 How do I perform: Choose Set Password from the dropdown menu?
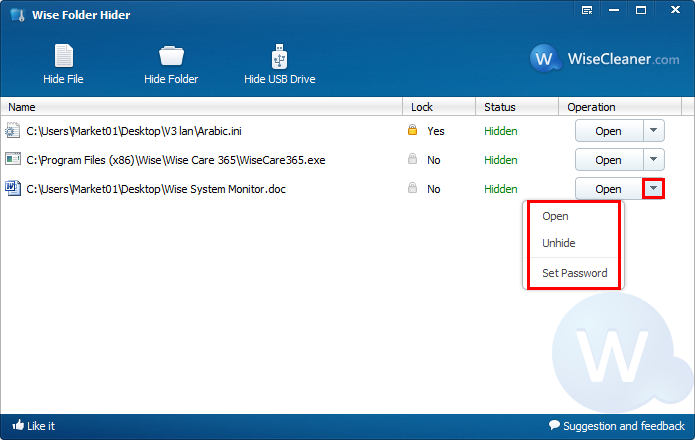pyautogui.click(x=574, y=273)
